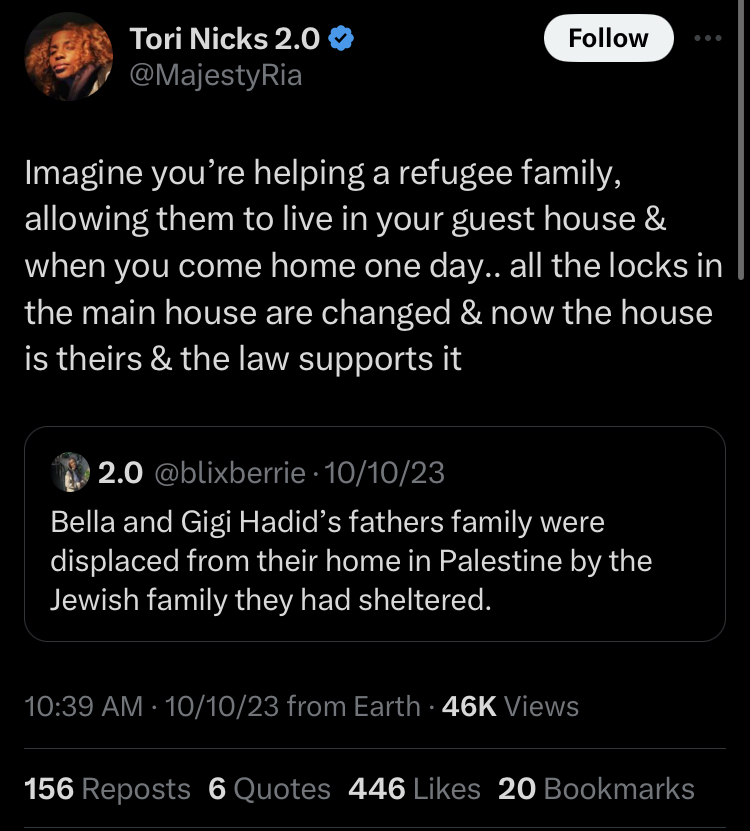Open the 20 Bookmarks count
750x831 pixels.
(x=596, y=788)
